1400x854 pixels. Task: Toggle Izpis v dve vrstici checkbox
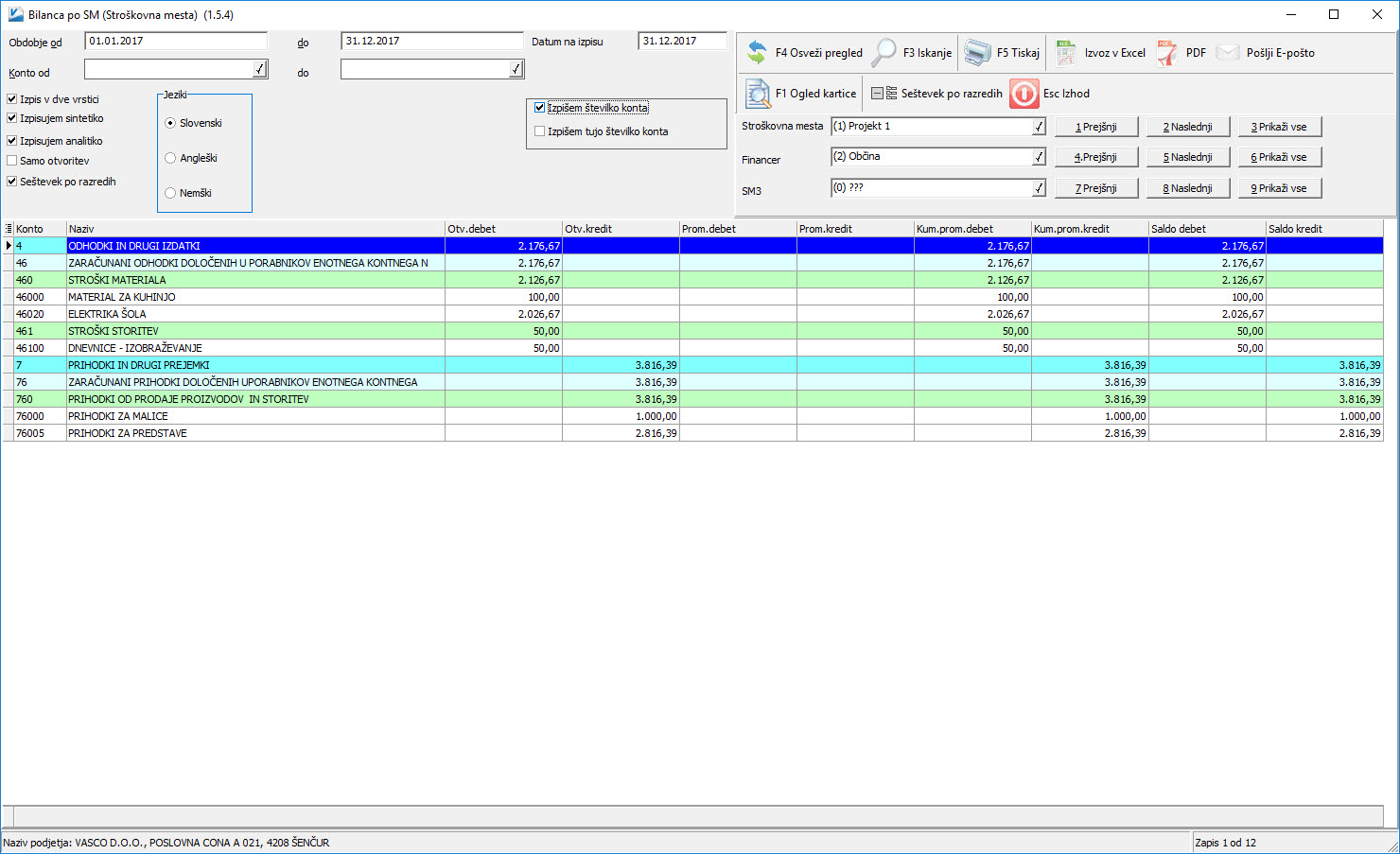[12, 99]
